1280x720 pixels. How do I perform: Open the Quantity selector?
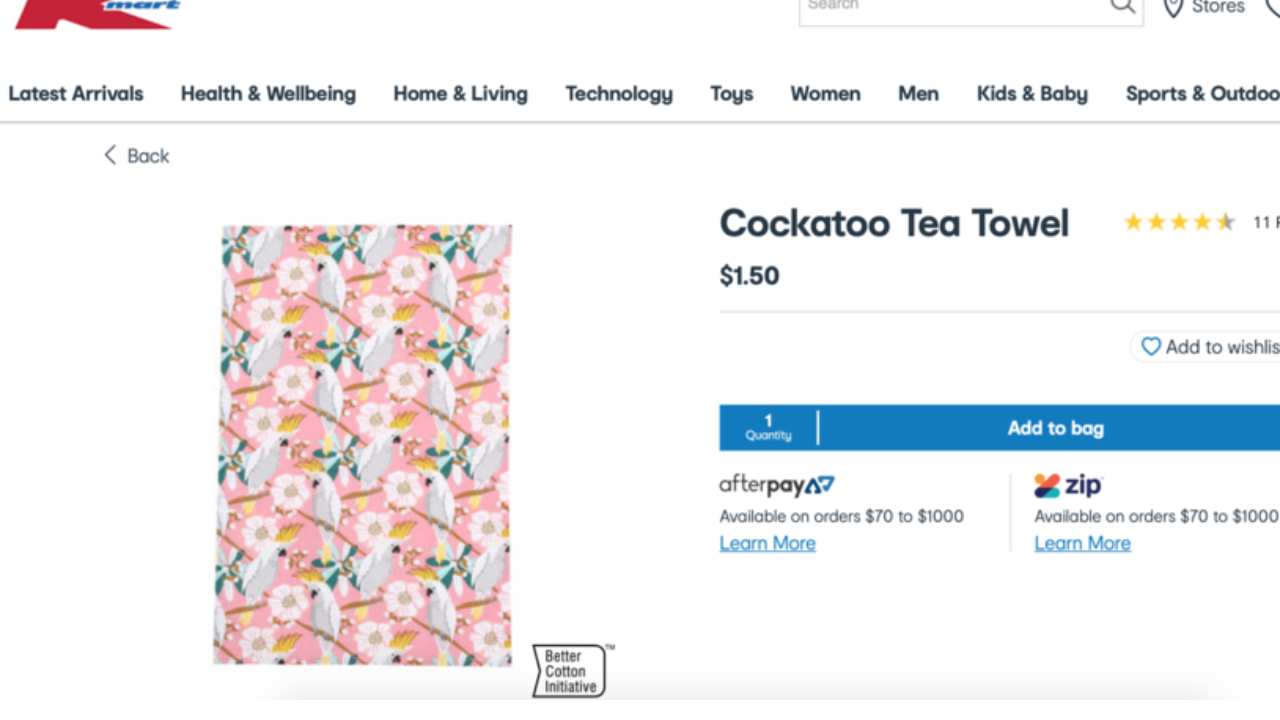768,428
